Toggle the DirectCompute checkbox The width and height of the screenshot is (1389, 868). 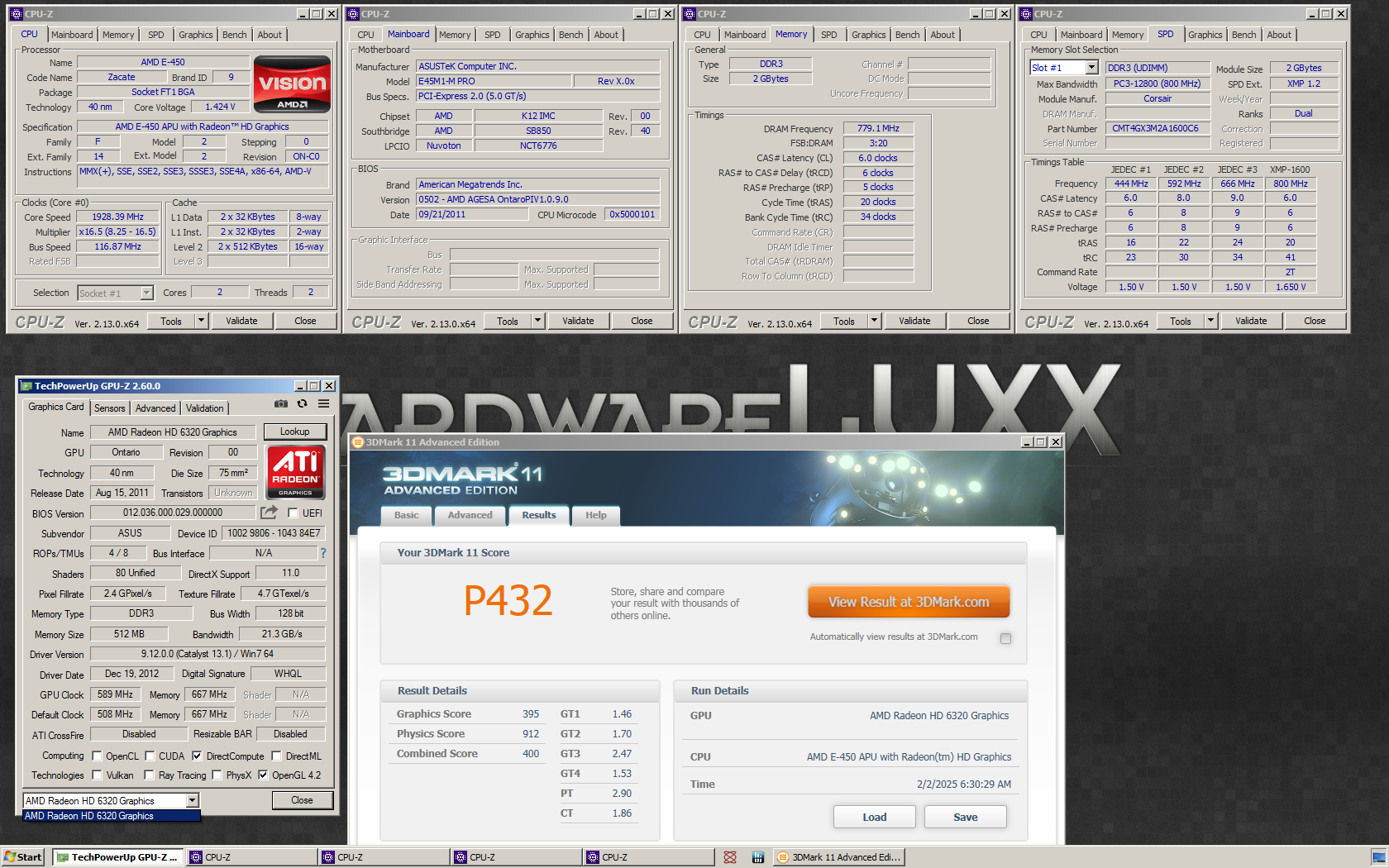[197, 756]
